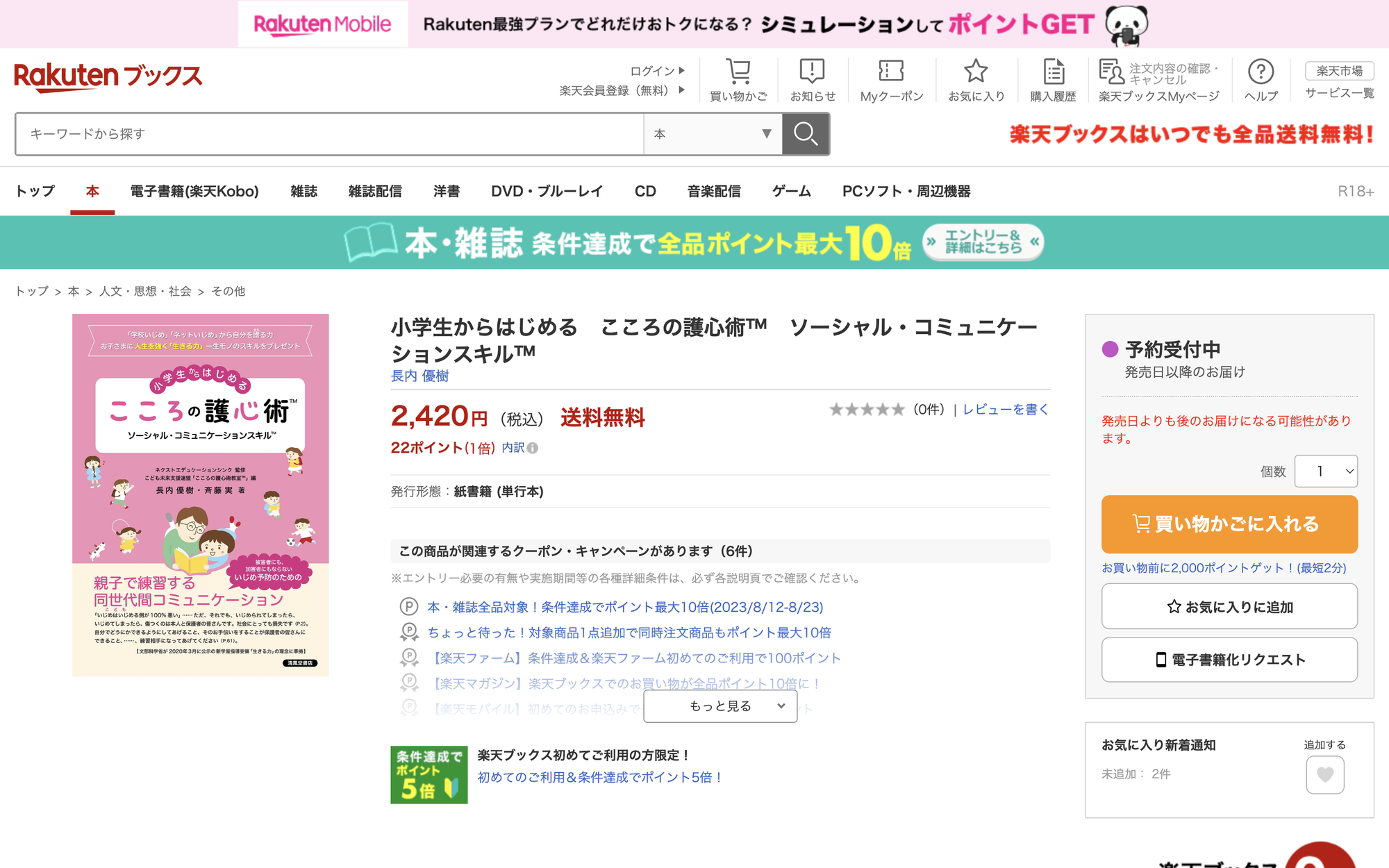Click breadcrumb 人文・思想・社会
Screen dimensions: 1389x868
click(145, 292)
